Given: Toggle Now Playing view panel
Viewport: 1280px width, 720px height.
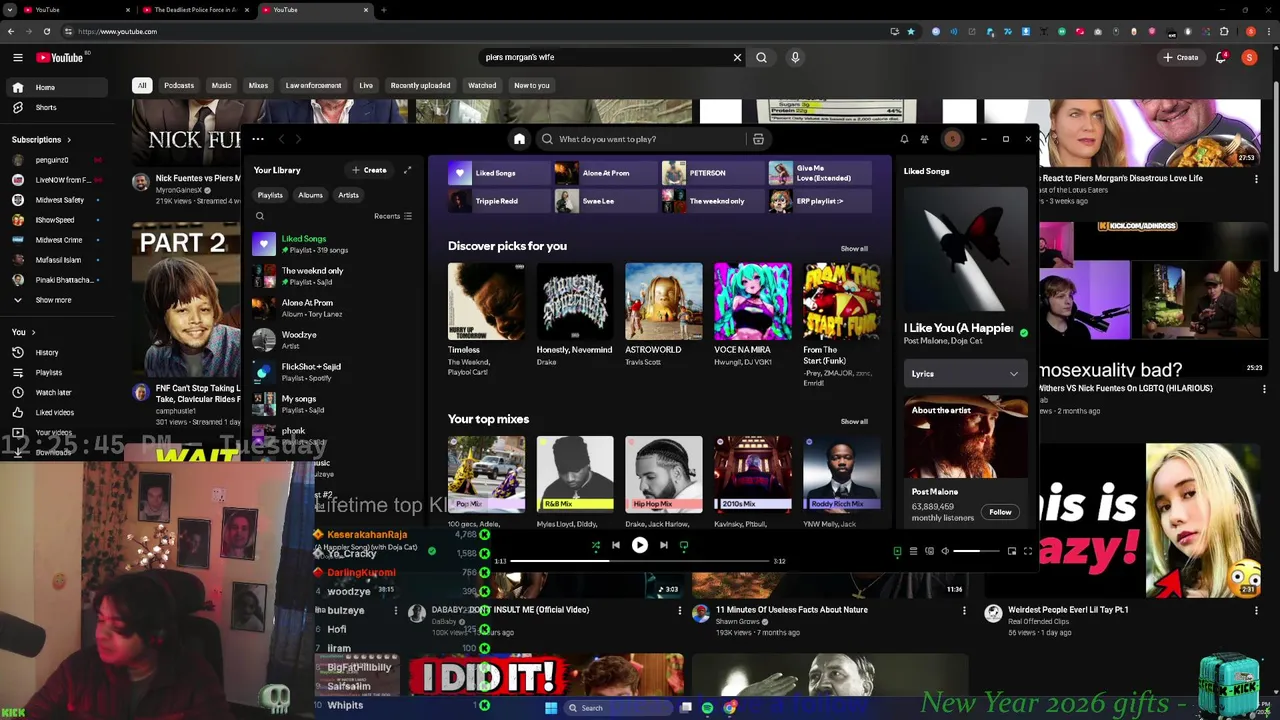Looking at the screenshot, I should [897, 551].
